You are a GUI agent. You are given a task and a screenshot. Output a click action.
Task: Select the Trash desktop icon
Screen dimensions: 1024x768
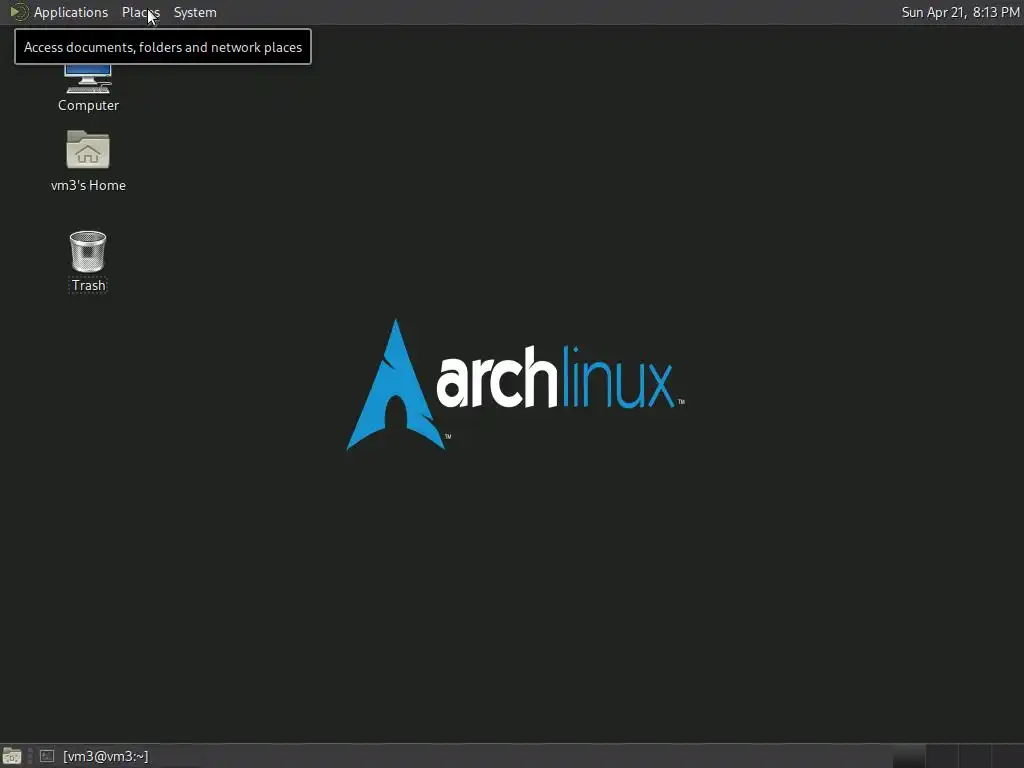click(88, 261)
